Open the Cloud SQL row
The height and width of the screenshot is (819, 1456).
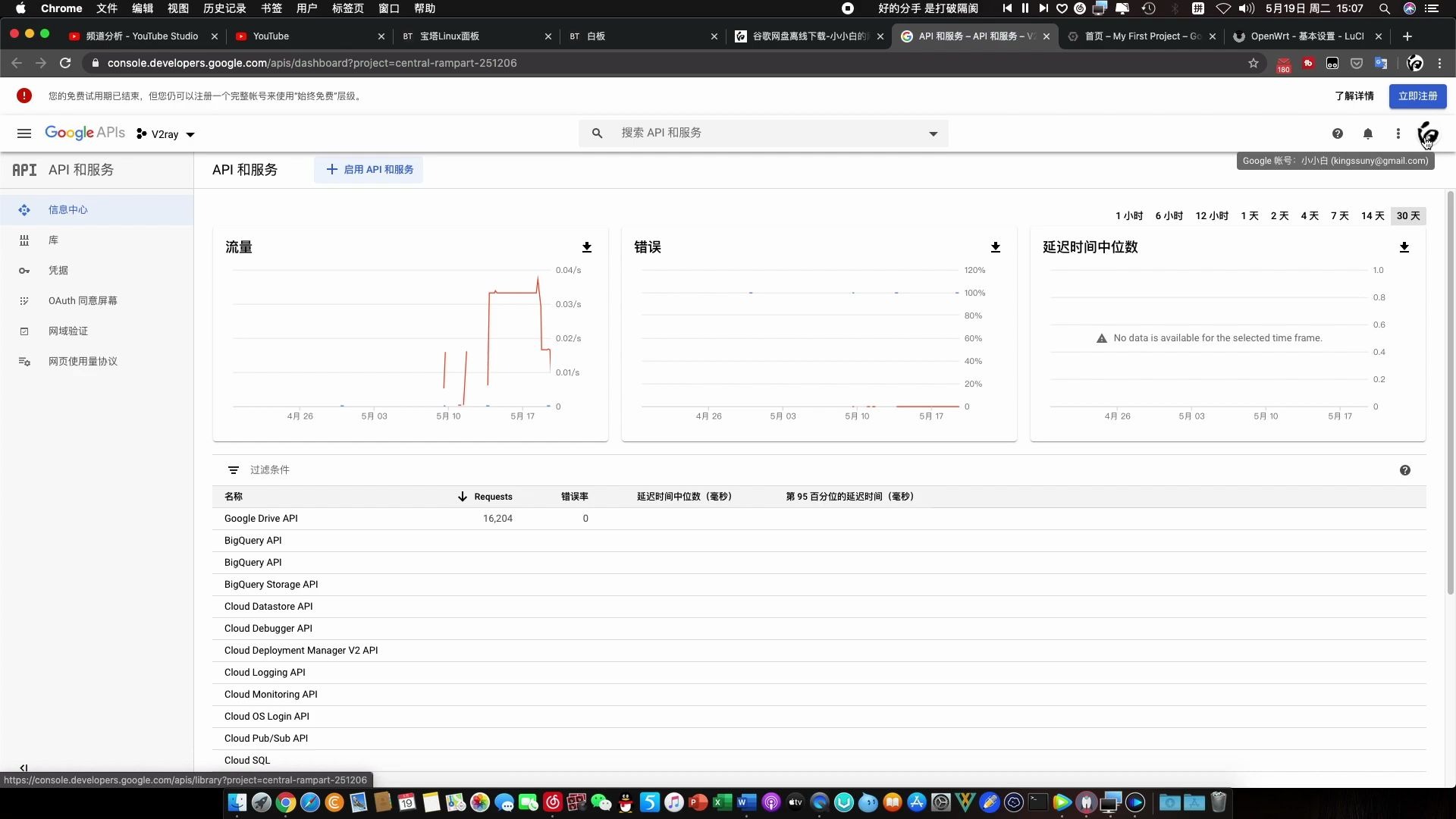click(x=819, y=761)
